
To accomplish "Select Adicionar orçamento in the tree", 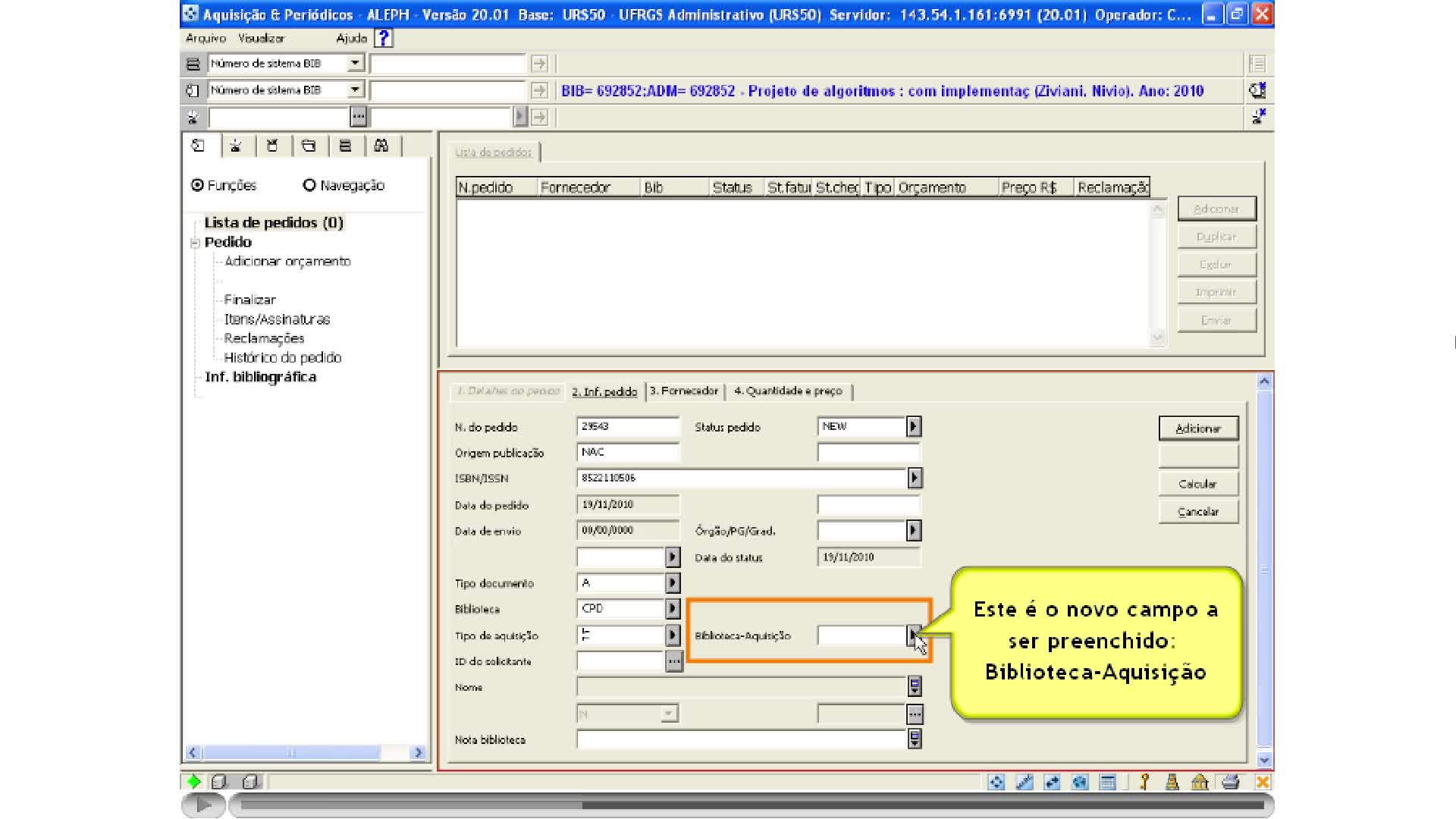I will point(287,261).
